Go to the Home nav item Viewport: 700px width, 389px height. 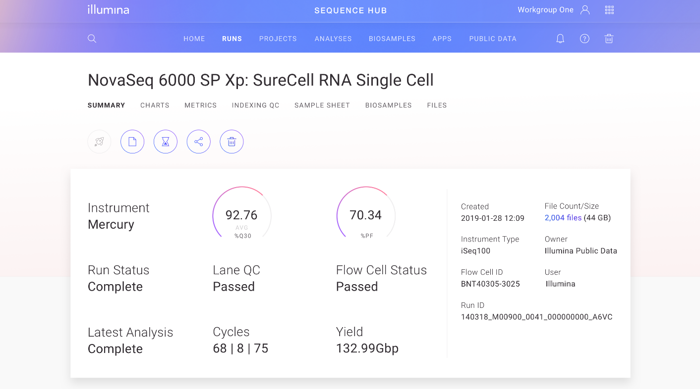click(x=194, y=39)
